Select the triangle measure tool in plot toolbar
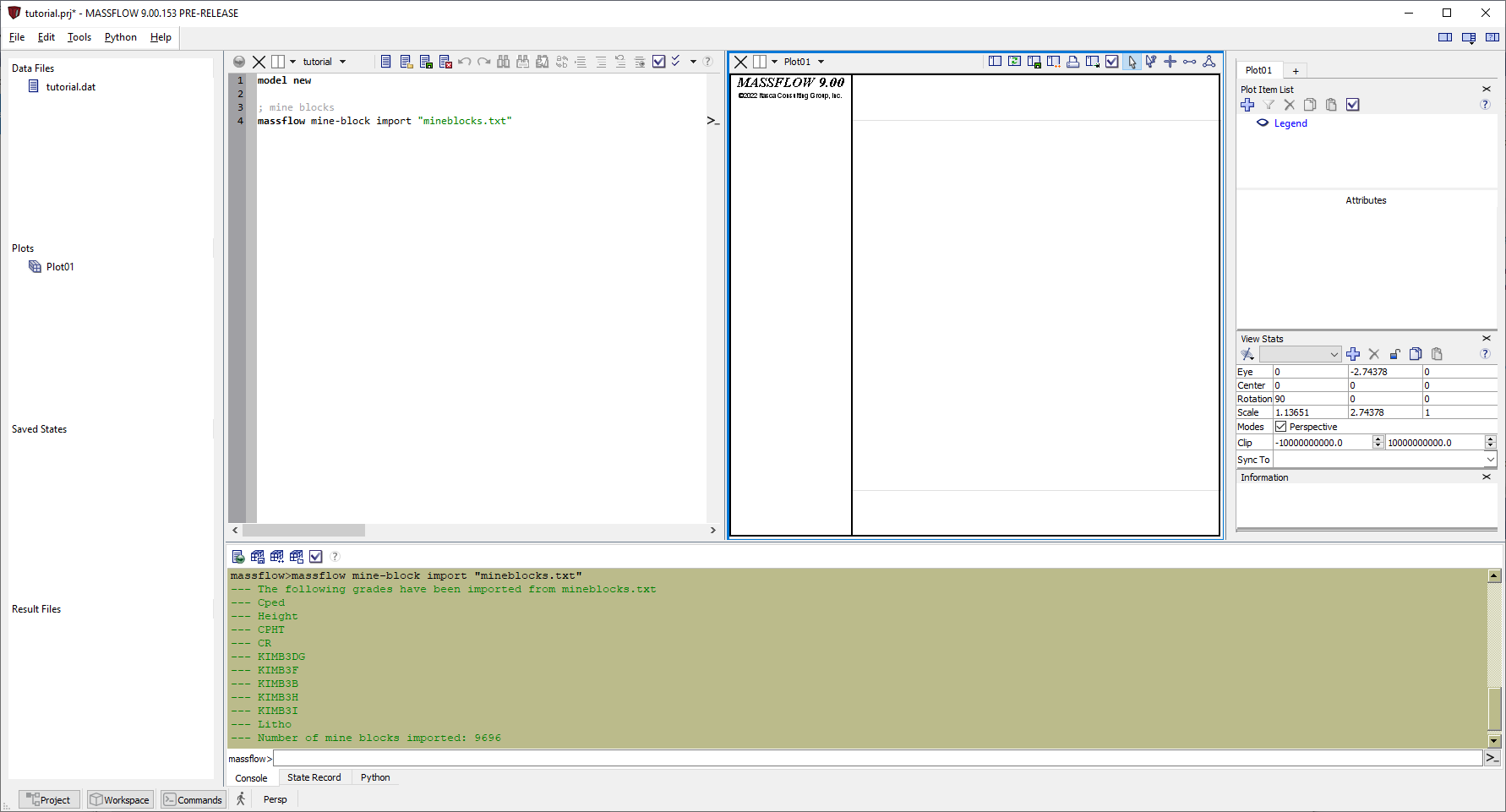This screenshot has height=812, width=1506. [1209, 62]
